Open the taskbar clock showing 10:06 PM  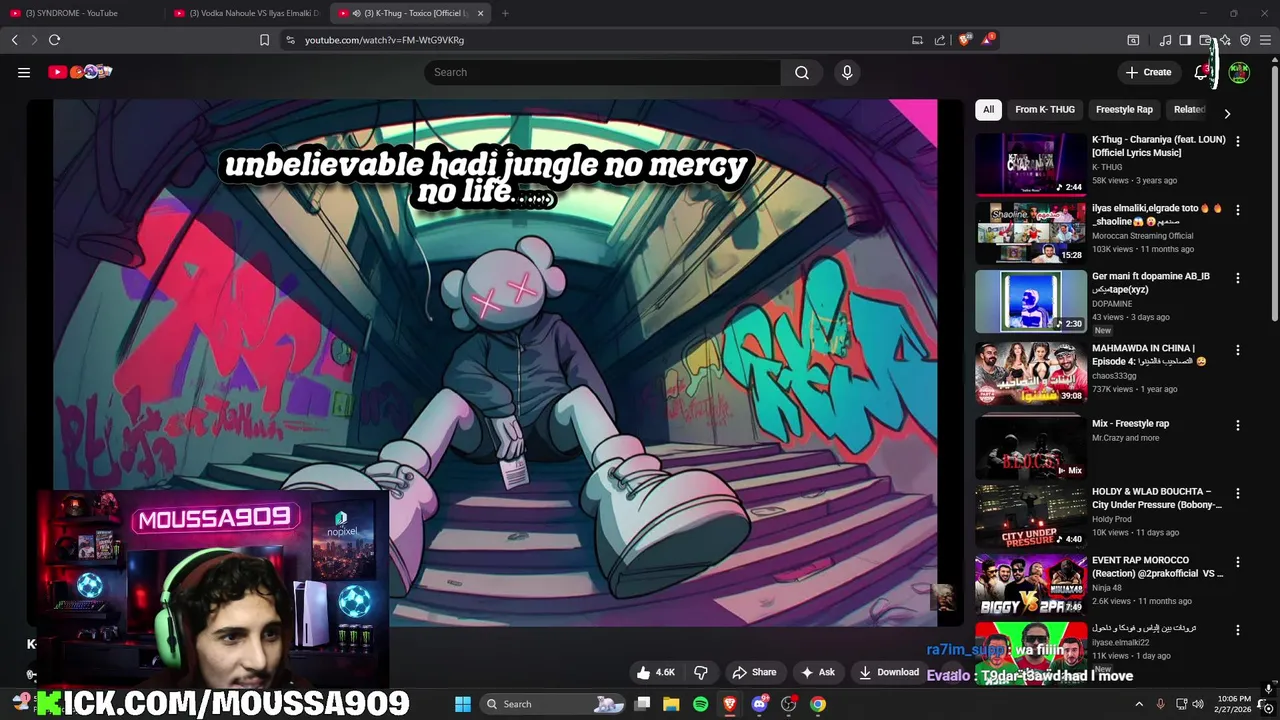pos(1234,704)
